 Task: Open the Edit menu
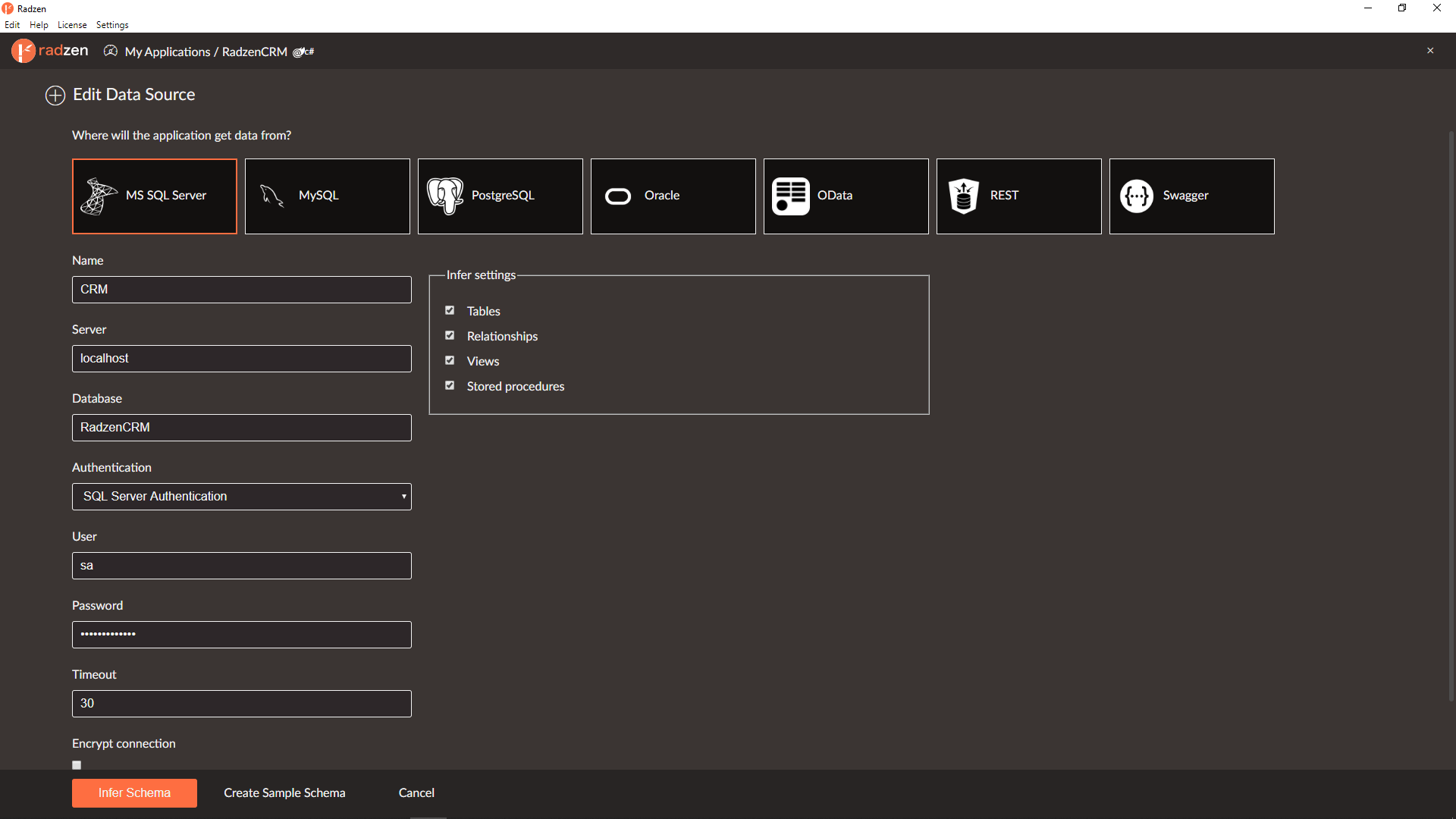point(12,25)
